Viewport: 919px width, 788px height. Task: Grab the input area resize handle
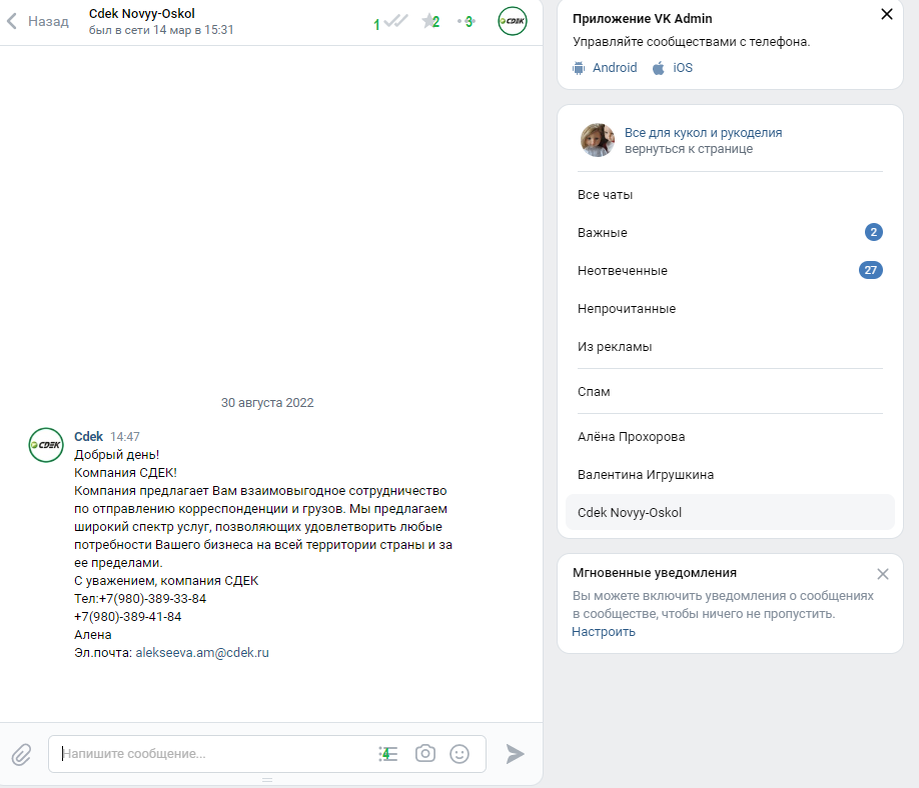267,780
